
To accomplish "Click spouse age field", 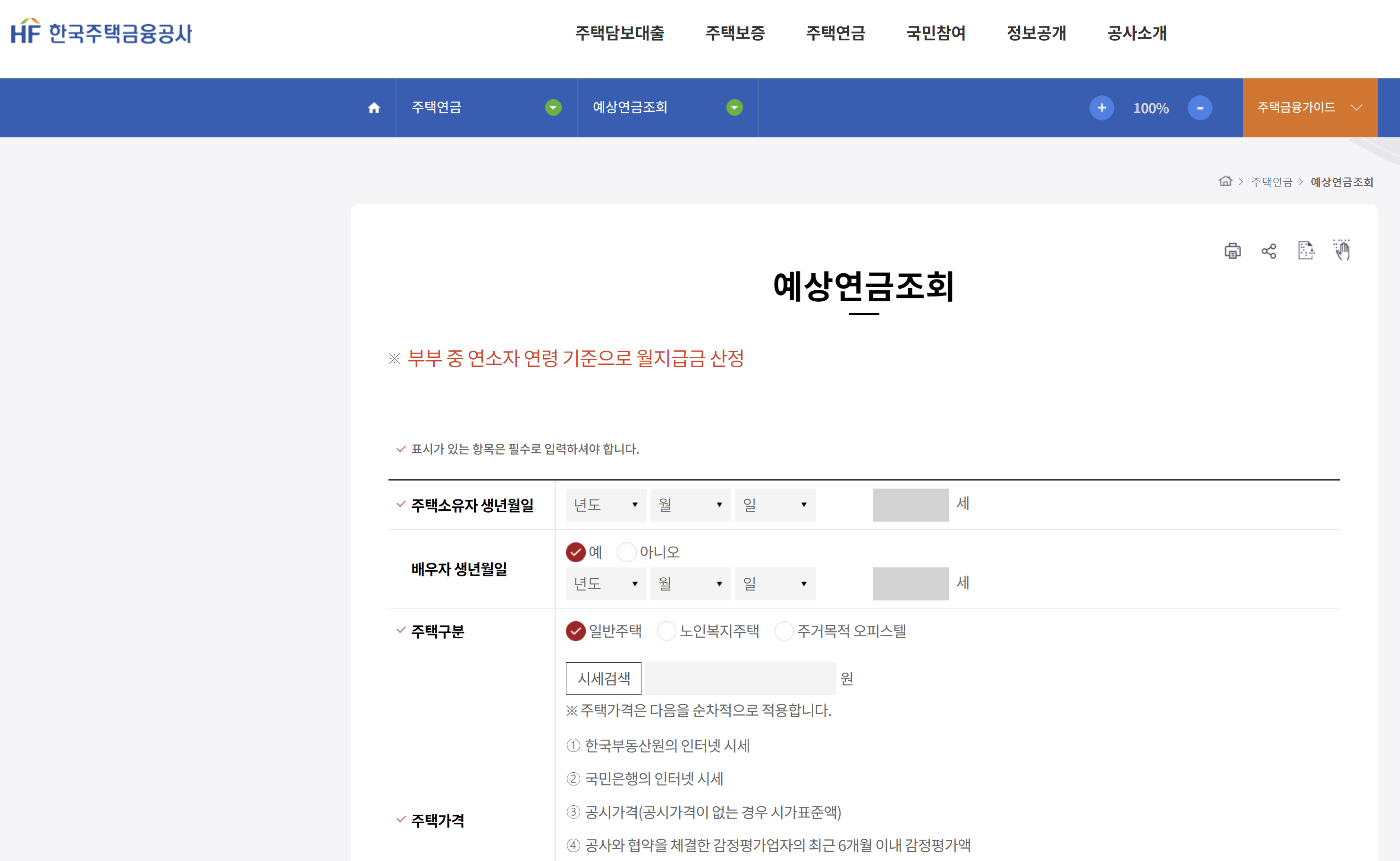I will click(x=911, y=584).
